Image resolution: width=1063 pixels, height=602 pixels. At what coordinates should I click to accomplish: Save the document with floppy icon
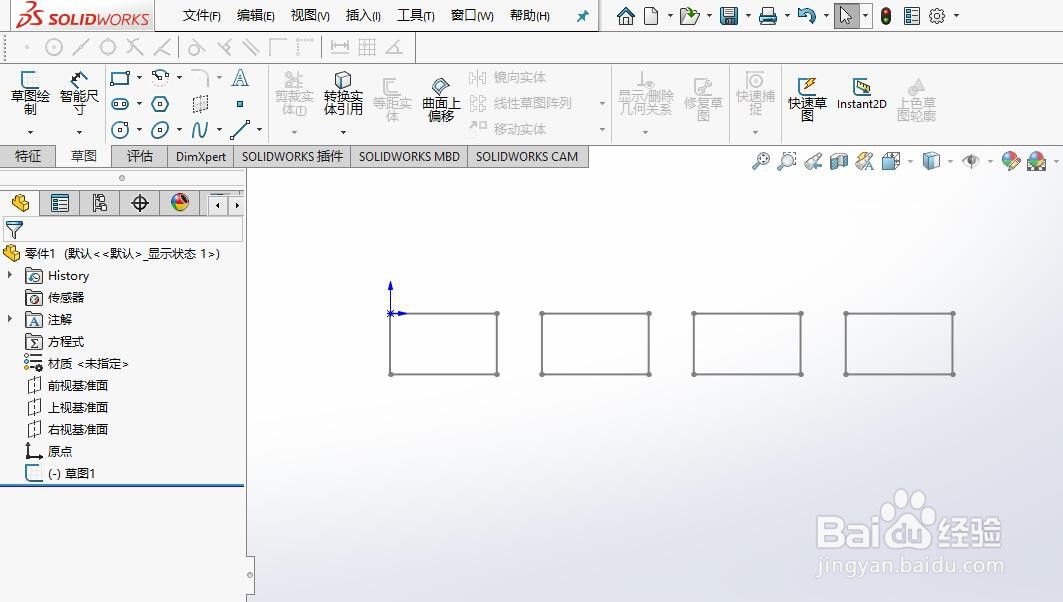click(x=729, y=16)
